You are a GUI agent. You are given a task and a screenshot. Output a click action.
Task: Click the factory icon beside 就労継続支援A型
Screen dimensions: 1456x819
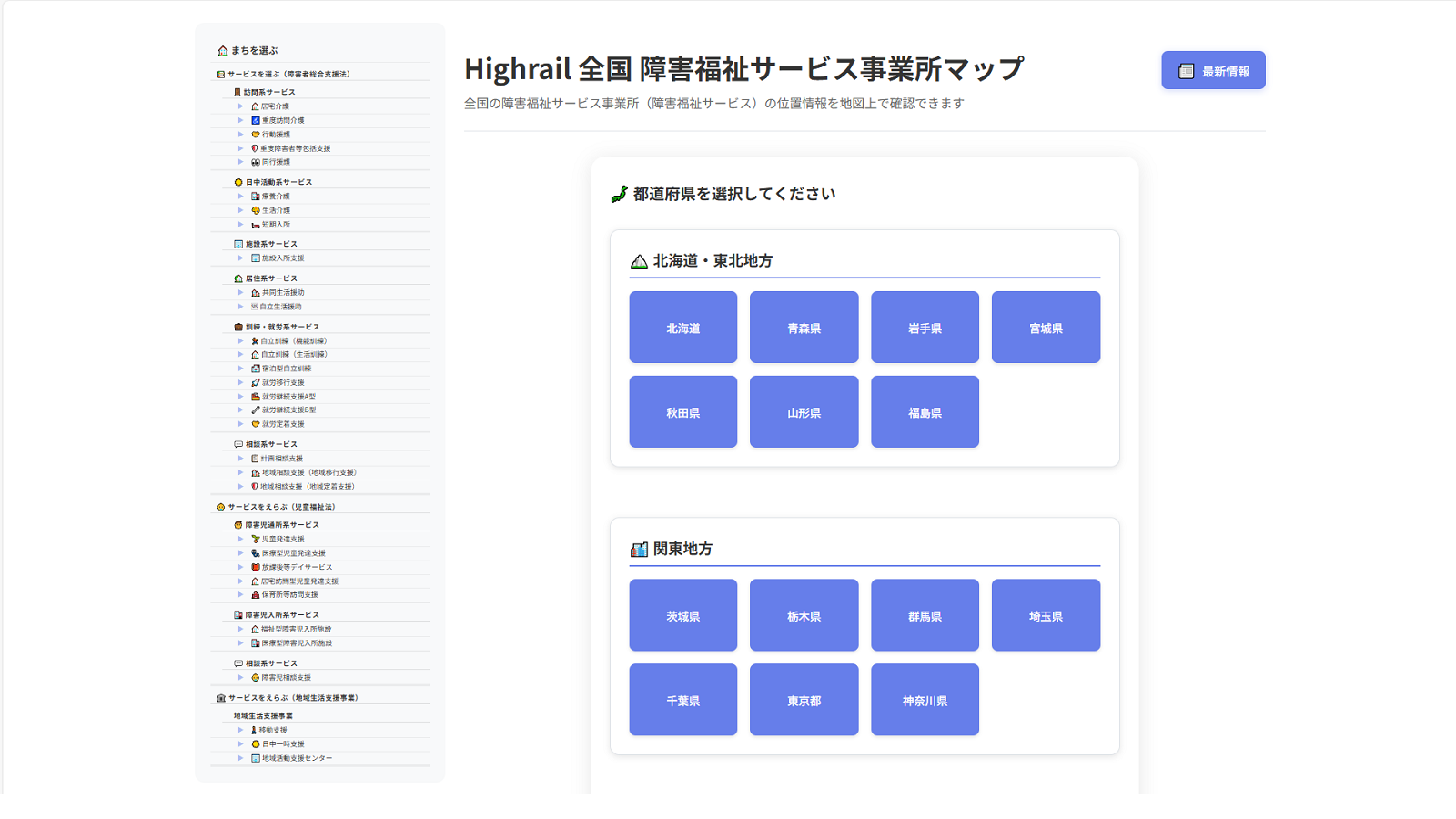point(256,397)
